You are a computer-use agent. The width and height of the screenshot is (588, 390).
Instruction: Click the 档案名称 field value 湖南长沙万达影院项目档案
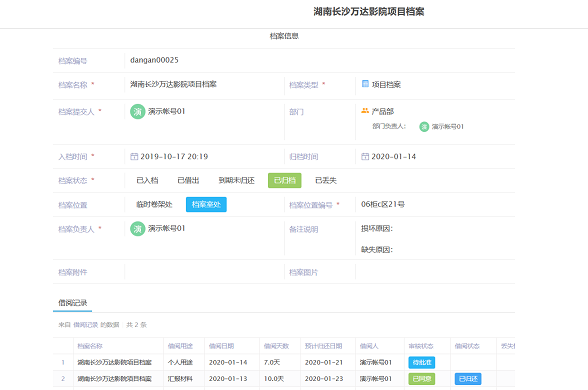(x=173, y=84)
